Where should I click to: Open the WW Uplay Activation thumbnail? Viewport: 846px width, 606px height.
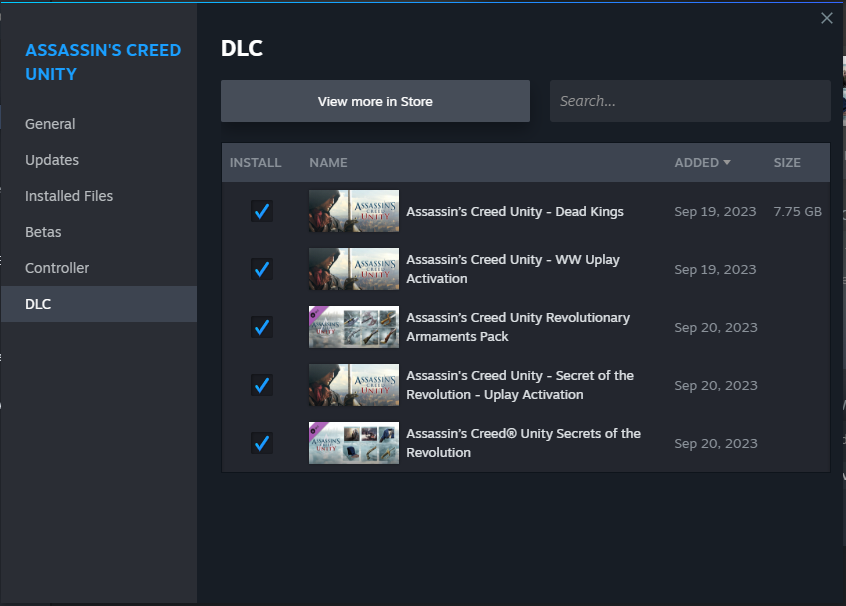[x=354, y=269]
